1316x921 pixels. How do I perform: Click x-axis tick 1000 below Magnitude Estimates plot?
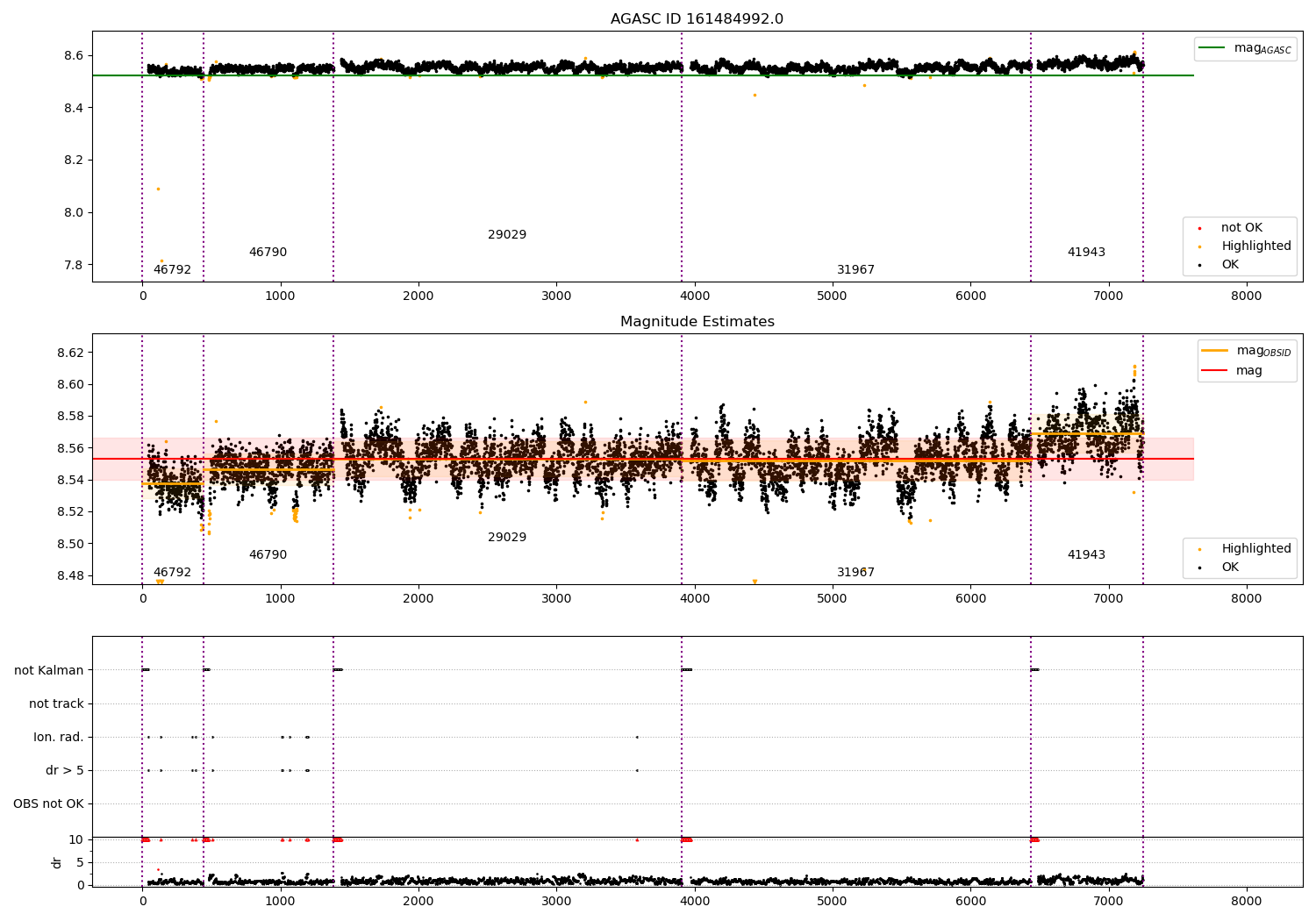point(281,599)
